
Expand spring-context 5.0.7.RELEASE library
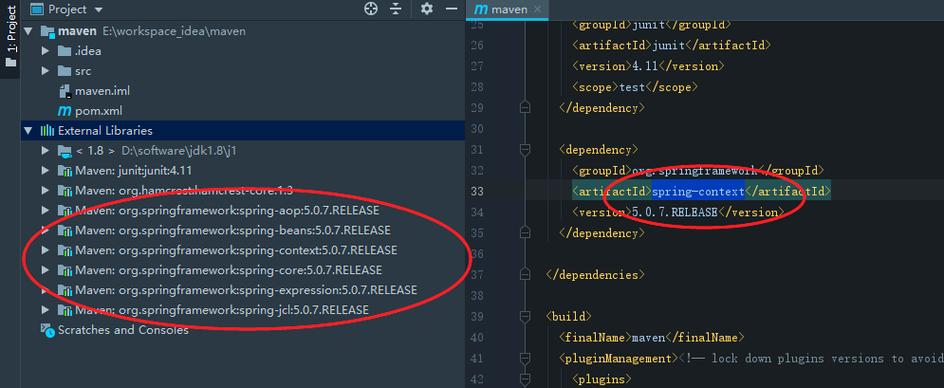(45, 250)
